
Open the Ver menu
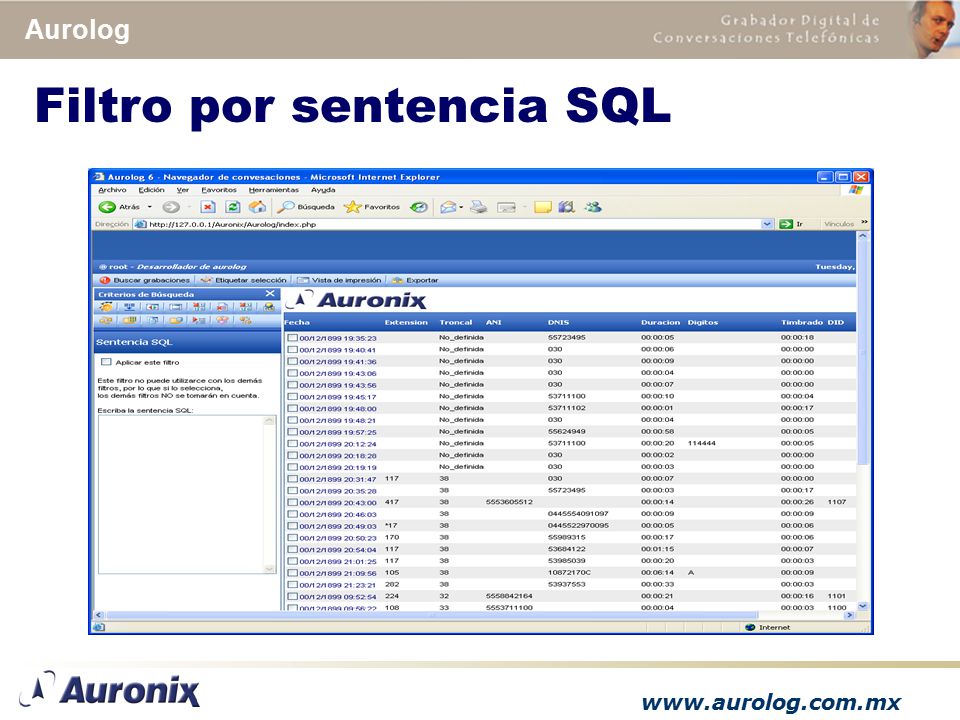coord(182,190)
